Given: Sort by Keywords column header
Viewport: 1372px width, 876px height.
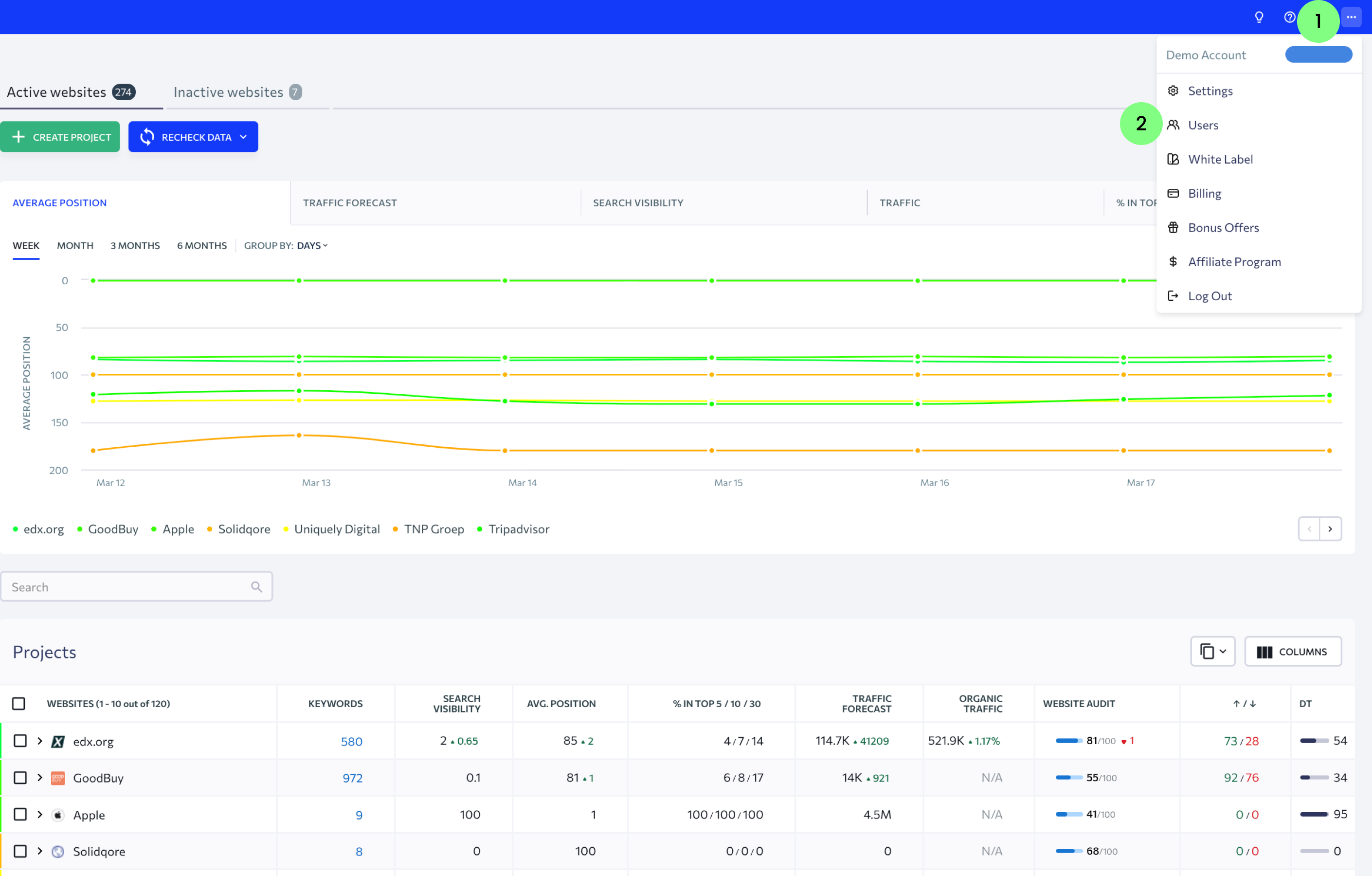Looking at the screenshot, I should point(335,703).
